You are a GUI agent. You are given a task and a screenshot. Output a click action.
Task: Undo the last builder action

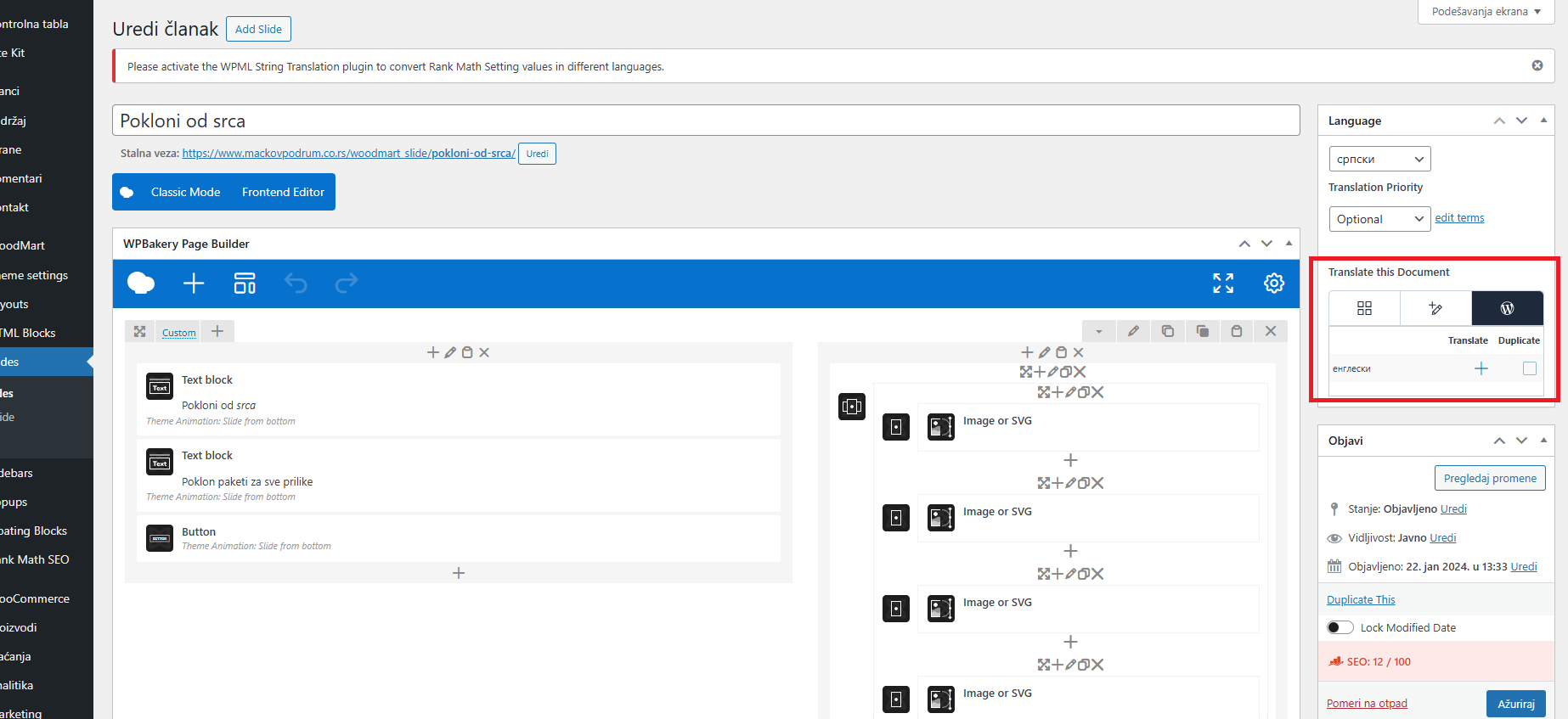pos(296,283)
